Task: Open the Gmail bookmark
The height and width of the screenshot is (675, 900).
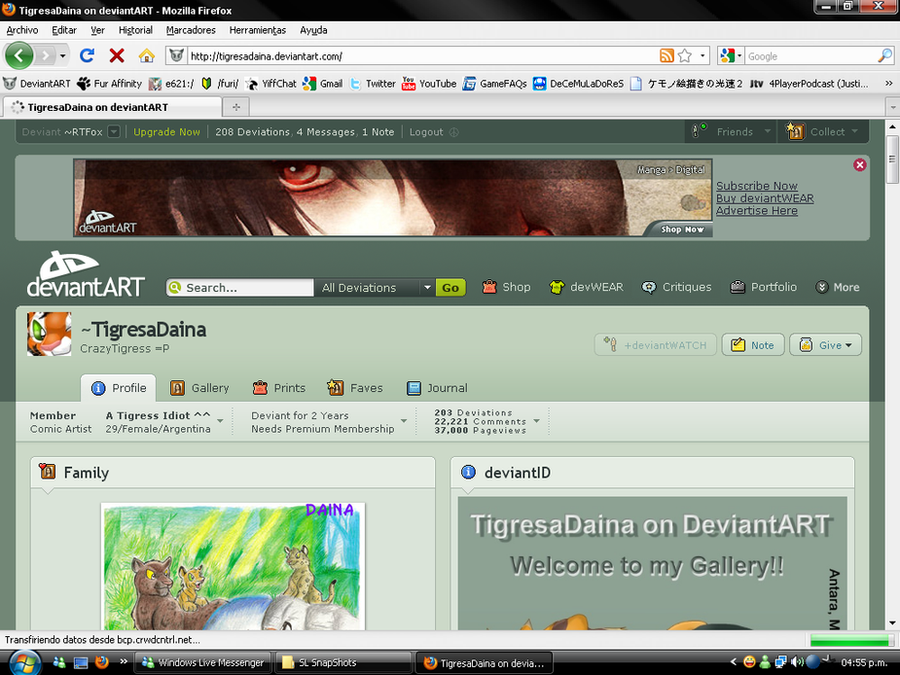Action: click(323, 84)
